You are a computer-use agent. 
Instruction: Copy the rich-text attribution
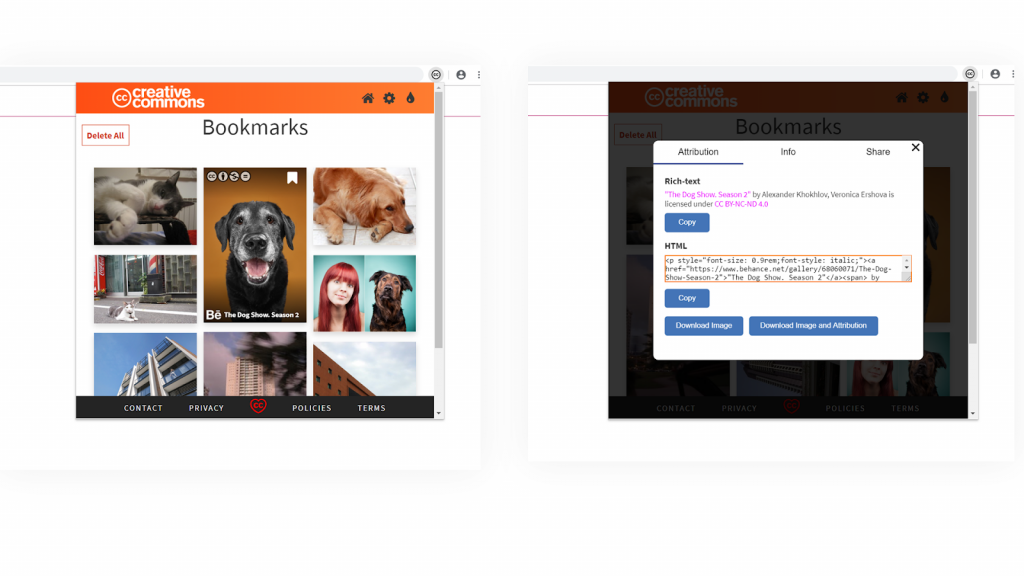click(x=687, y=222)
